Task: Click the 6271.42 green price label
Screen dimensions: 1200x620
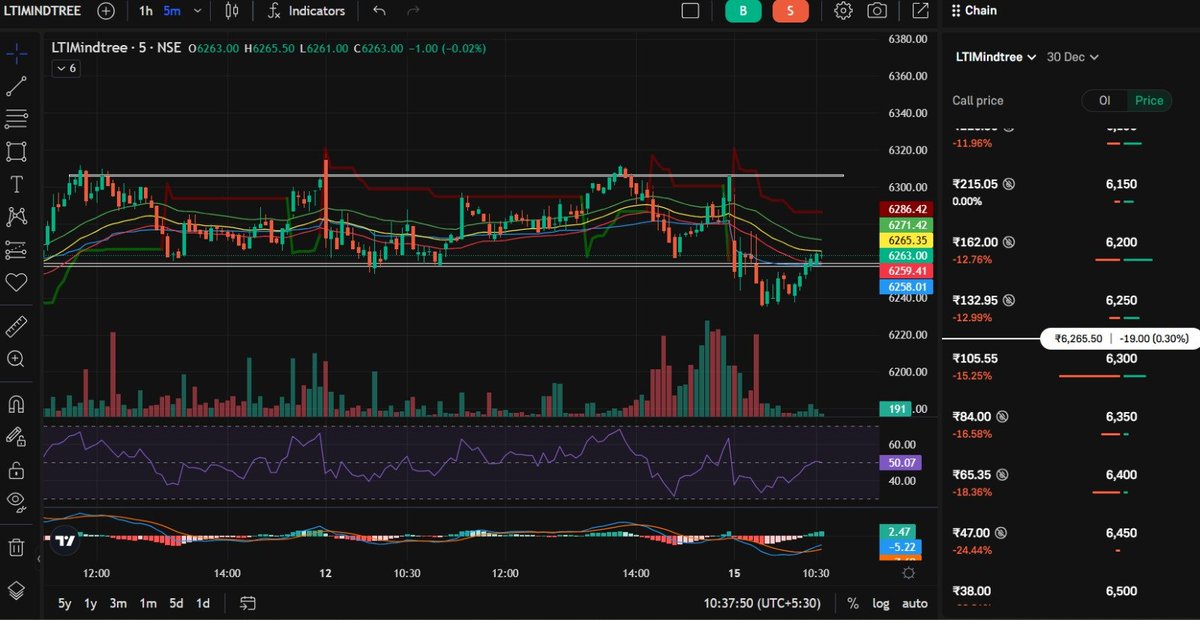Action: pyautogui.click(x=905, y=225)
